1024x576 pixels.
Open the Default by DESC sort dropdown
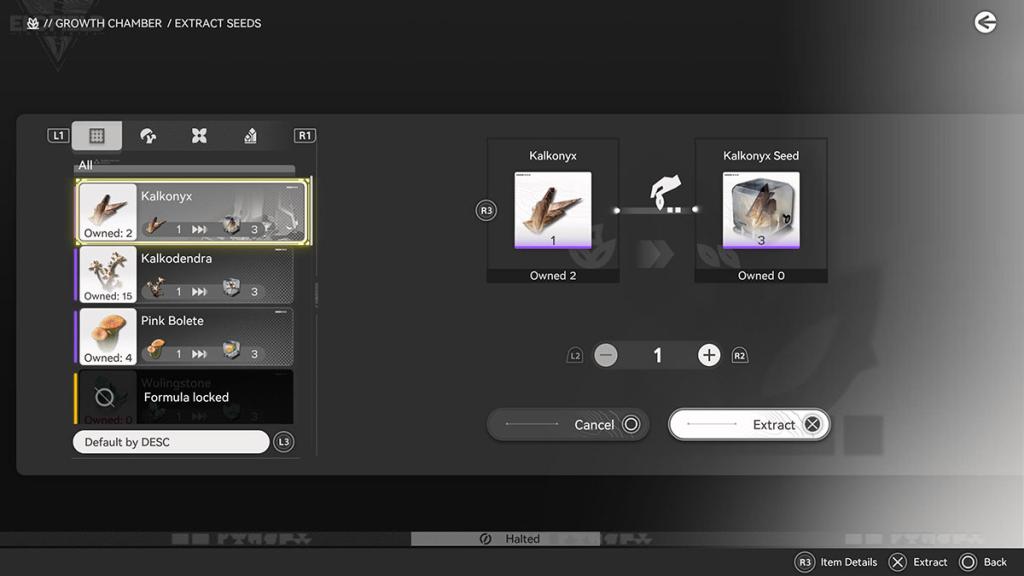click(171, 442)
